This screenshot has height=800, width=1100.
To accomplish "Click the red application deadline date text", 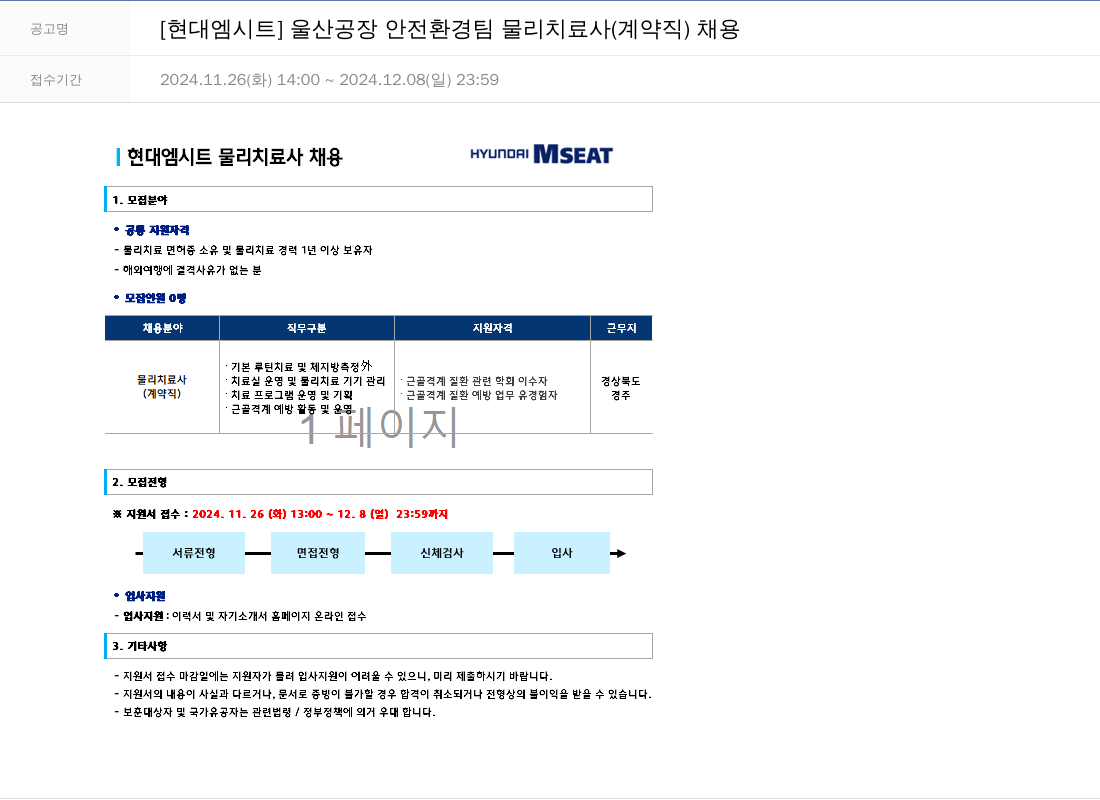I will point(320,514).
